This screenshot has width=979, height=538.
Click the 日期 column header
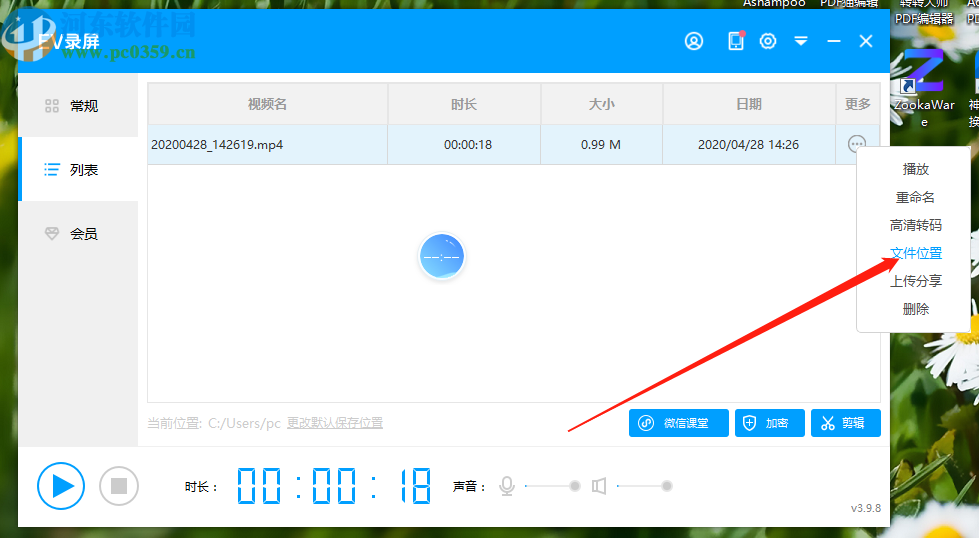pyautogui.click(x=749, y=104)
